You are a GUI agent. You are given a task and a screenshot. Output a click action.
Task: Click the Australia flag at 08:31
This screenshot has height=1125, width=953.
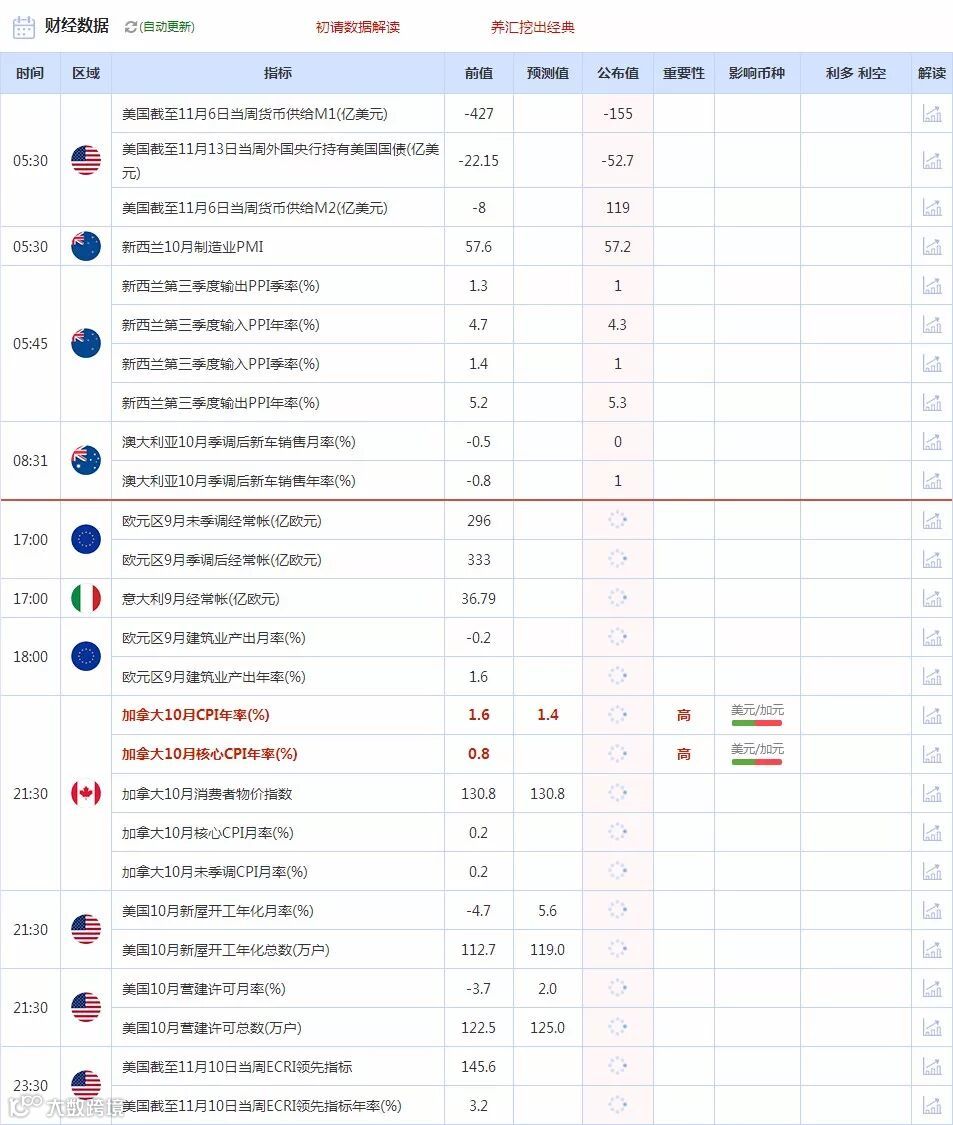[86, 461]
